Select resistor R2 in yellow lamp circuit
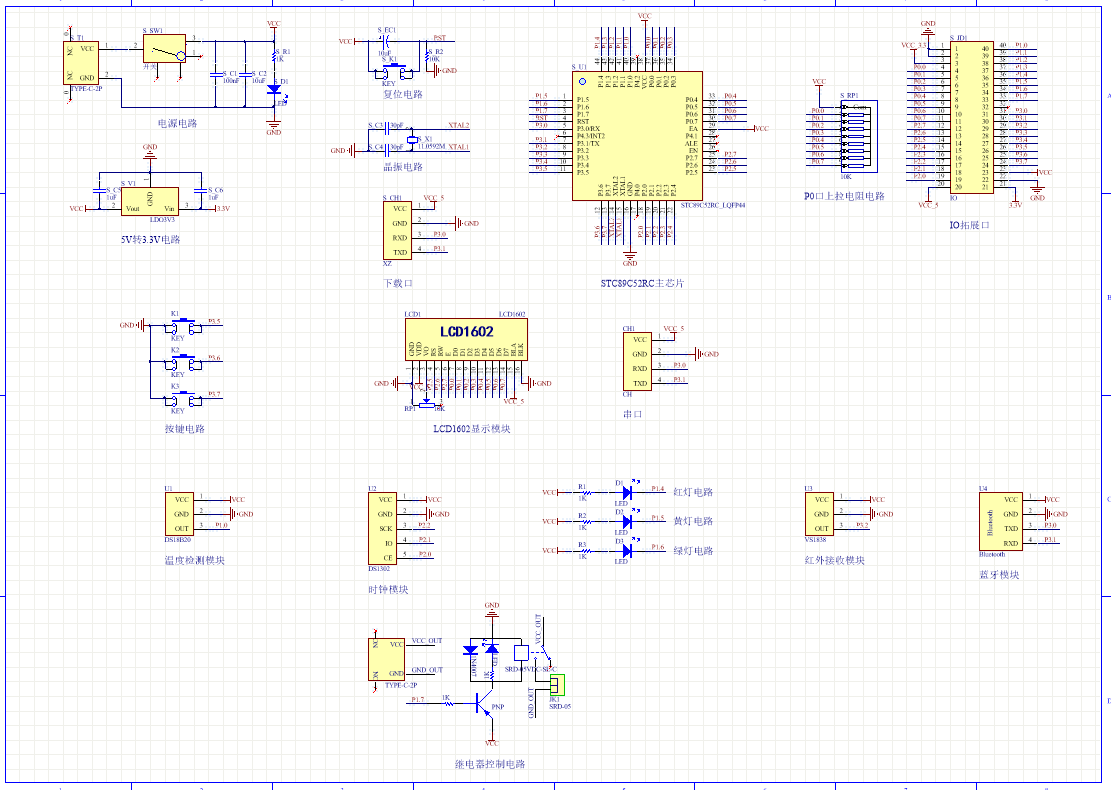This screenshot has width=1111, height=790. click(585, 521)
